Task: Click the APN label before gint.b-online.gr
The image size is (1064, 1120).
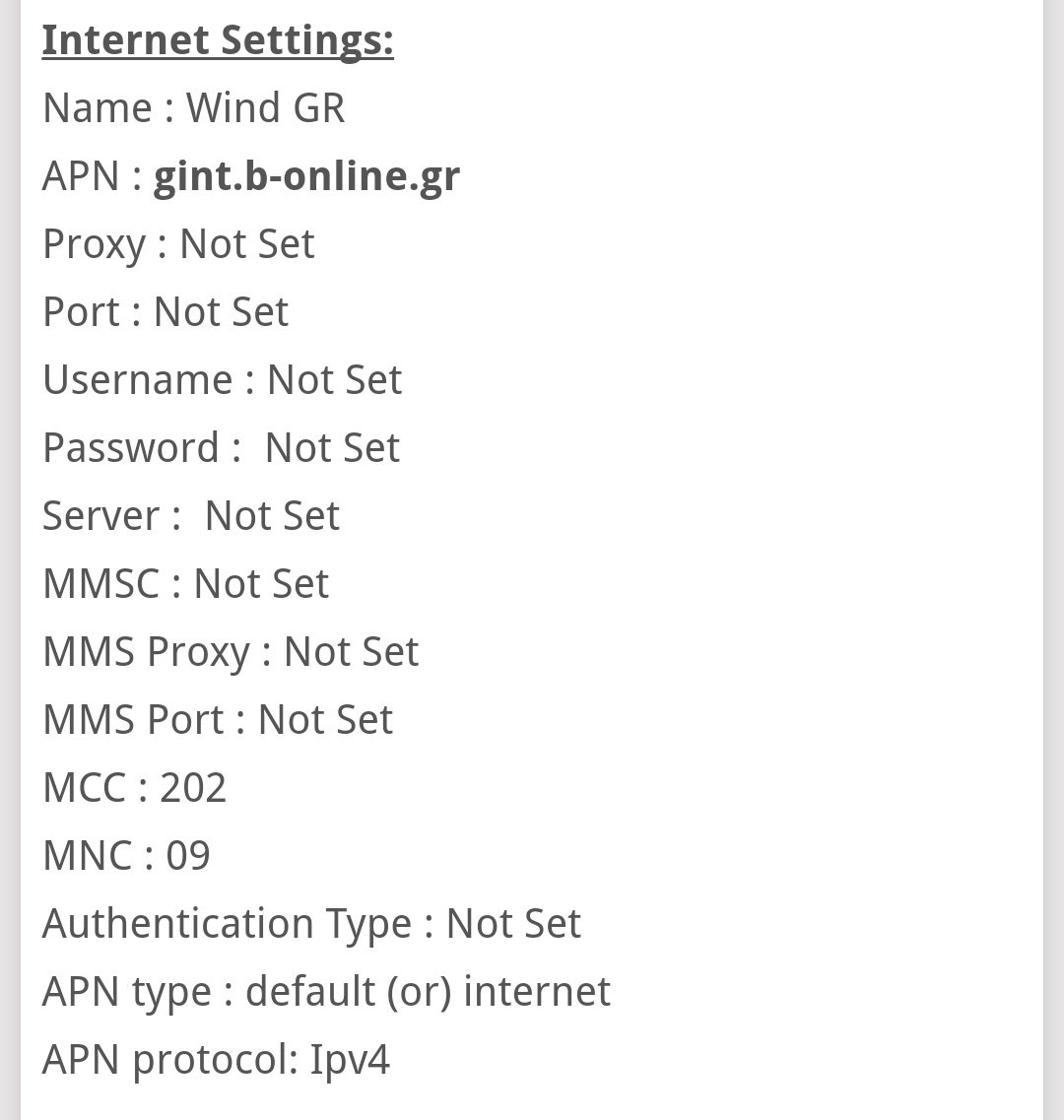Action: pos(81,176)
